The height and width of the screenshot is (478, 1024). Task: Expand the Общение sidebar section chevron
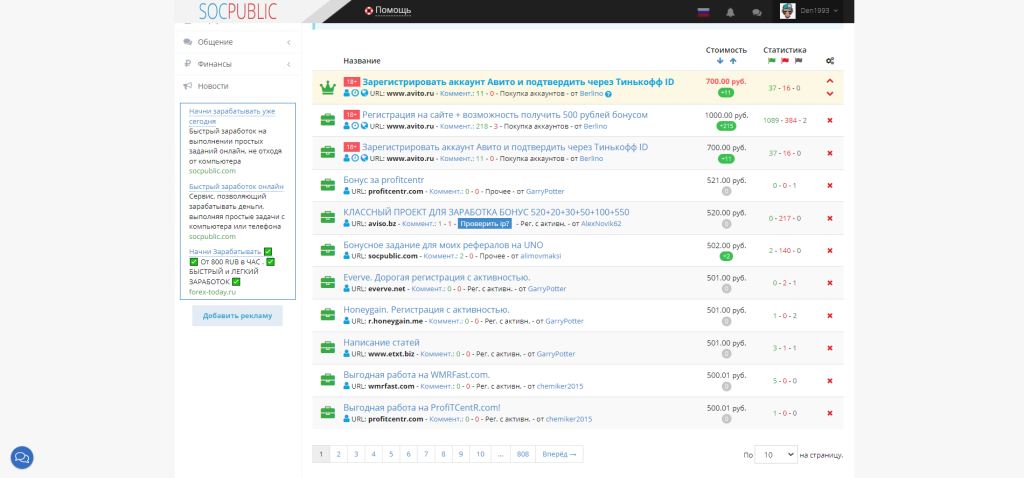[289, 42]
